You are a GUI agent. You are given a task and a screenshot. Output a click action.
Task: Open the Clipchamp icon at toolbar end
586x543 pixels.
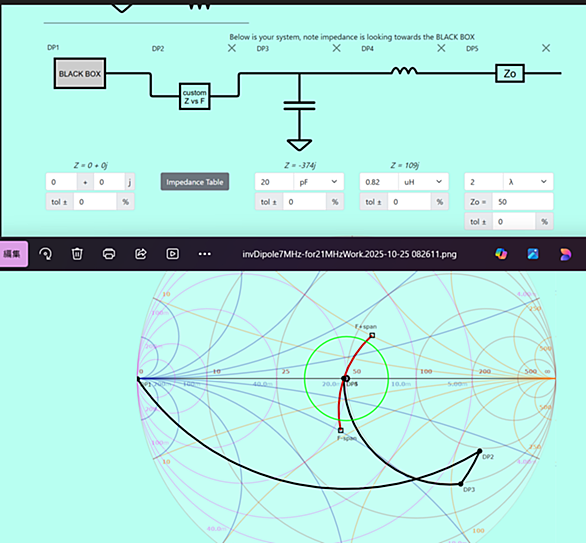coord(565,254)
